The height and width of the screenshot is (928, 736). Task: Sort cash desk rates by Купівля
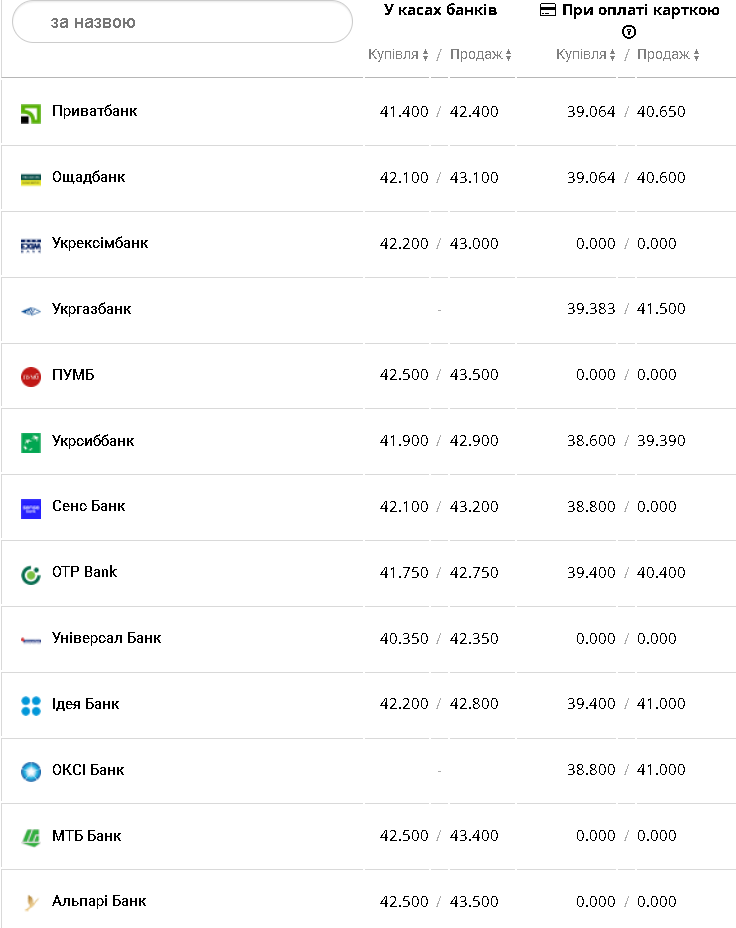point(398,55)
